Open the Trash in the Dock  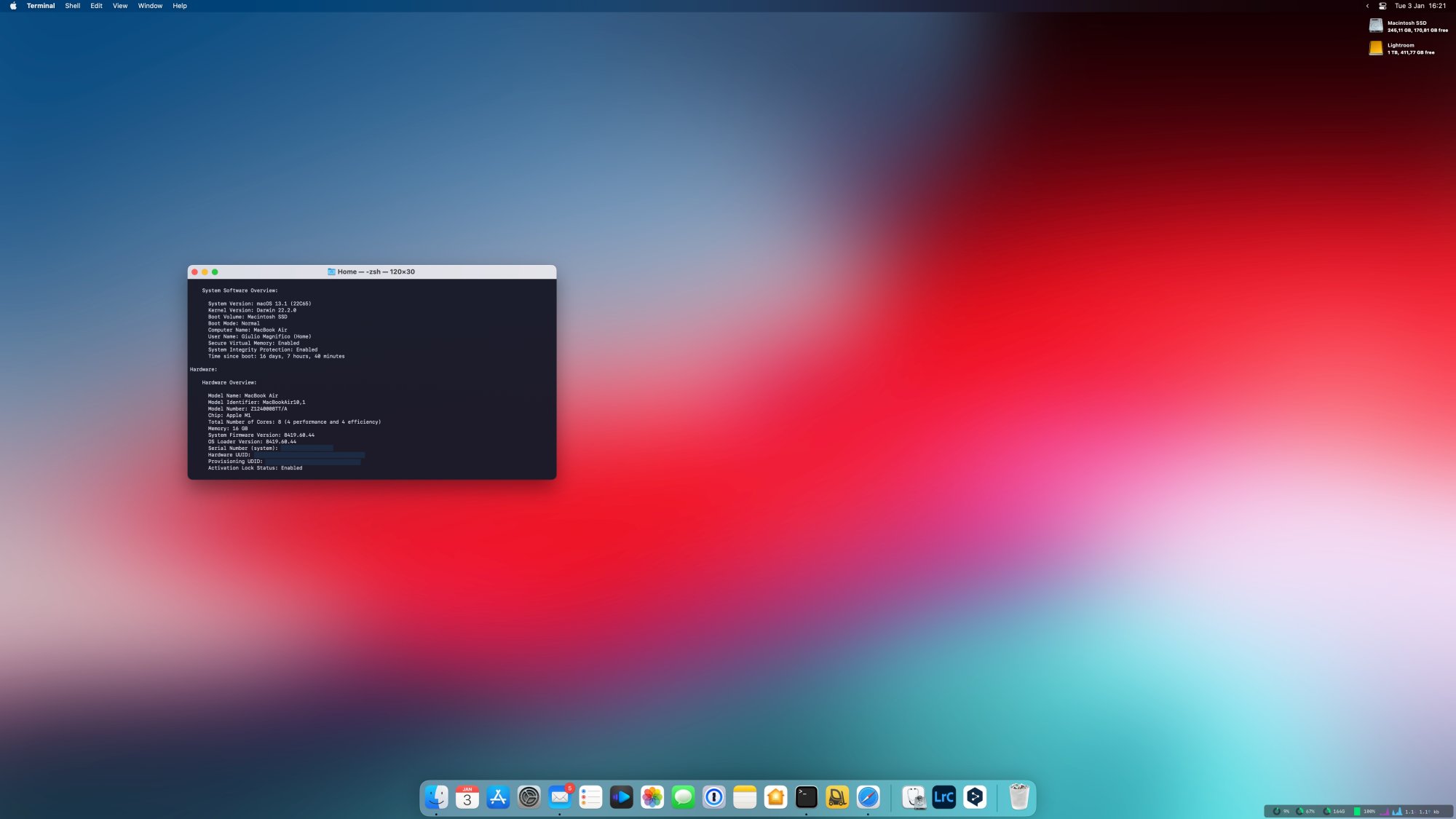tap(1019, 797)
